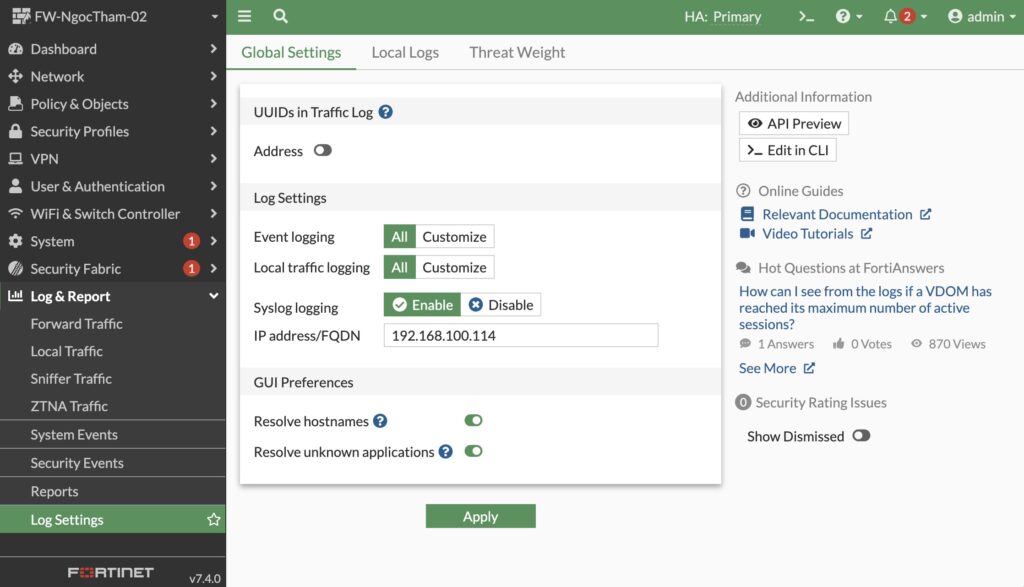Open FW-NgocTham-02 device dropdown
Image resolution: width=1024 pixels, height=587 pixels.
click(x=215, y=17)
